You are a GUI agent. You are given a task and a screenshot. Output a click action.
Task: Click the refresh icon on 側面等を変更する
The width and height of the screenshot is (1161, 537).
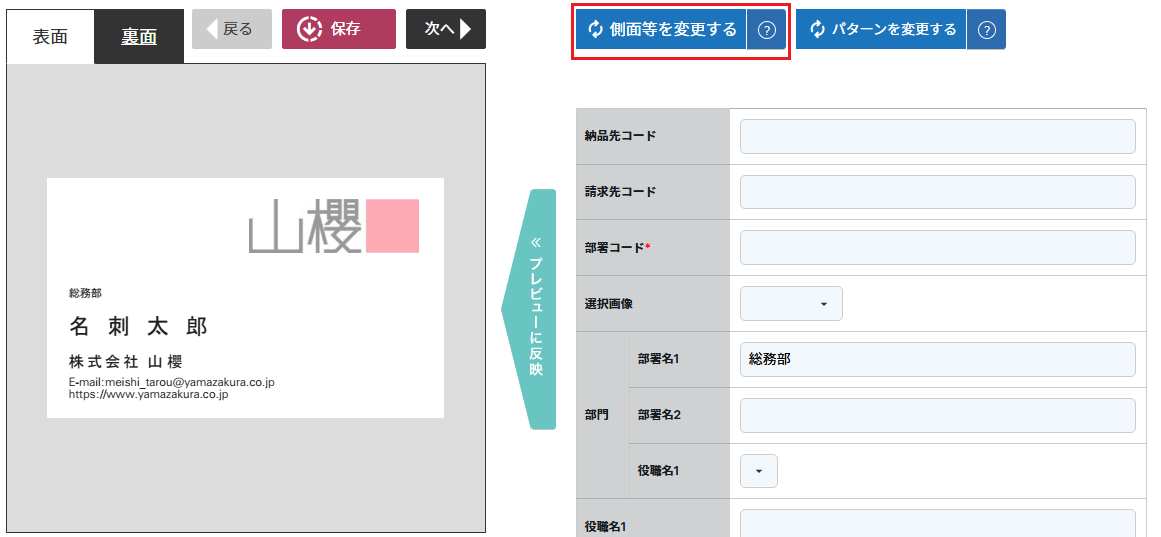coord(596,30)
